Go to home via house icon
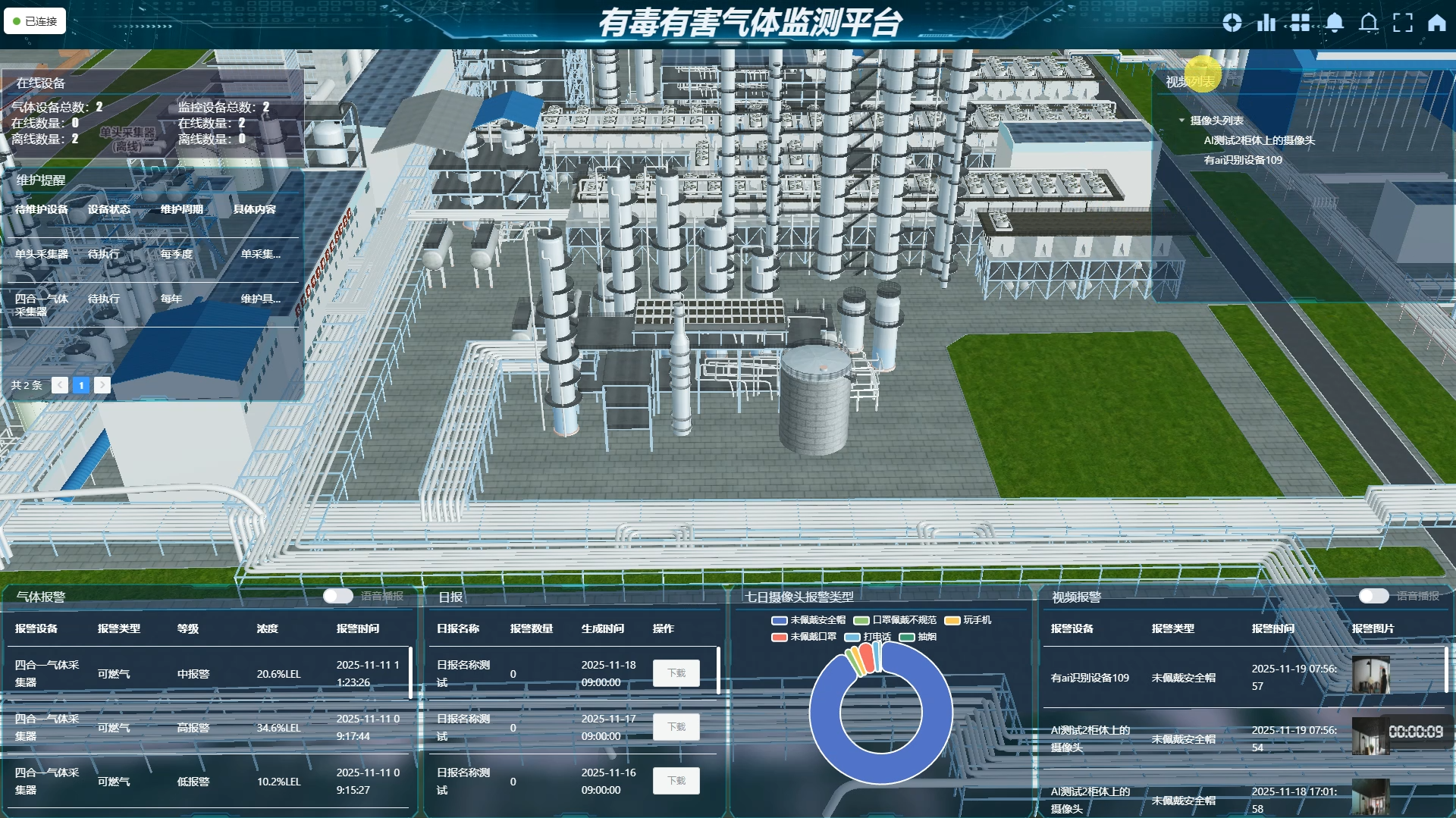This screenshot has width=1456, height=818. [x=1437, y=23]
